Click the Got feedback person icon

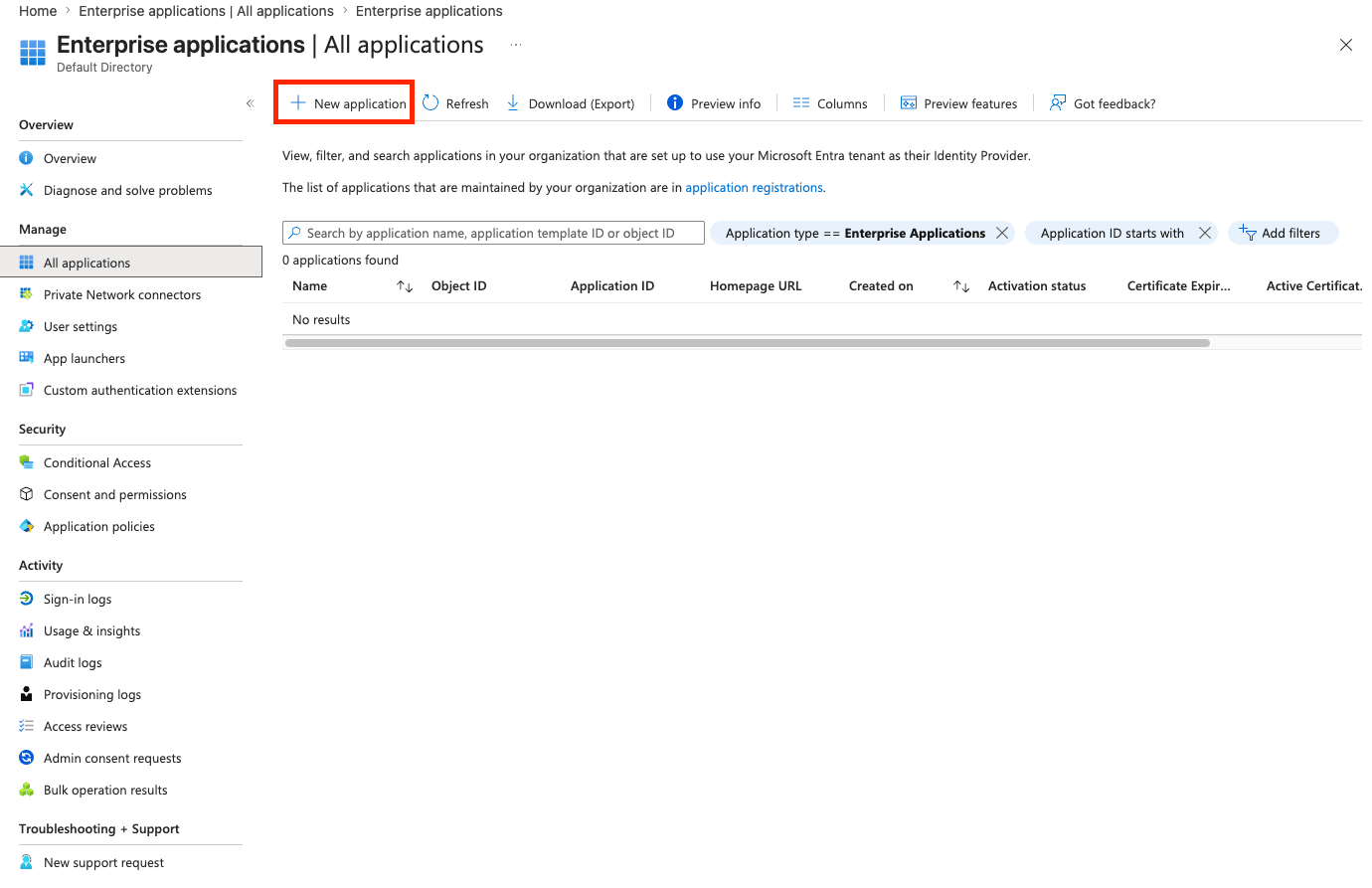tap(1058, 103)
